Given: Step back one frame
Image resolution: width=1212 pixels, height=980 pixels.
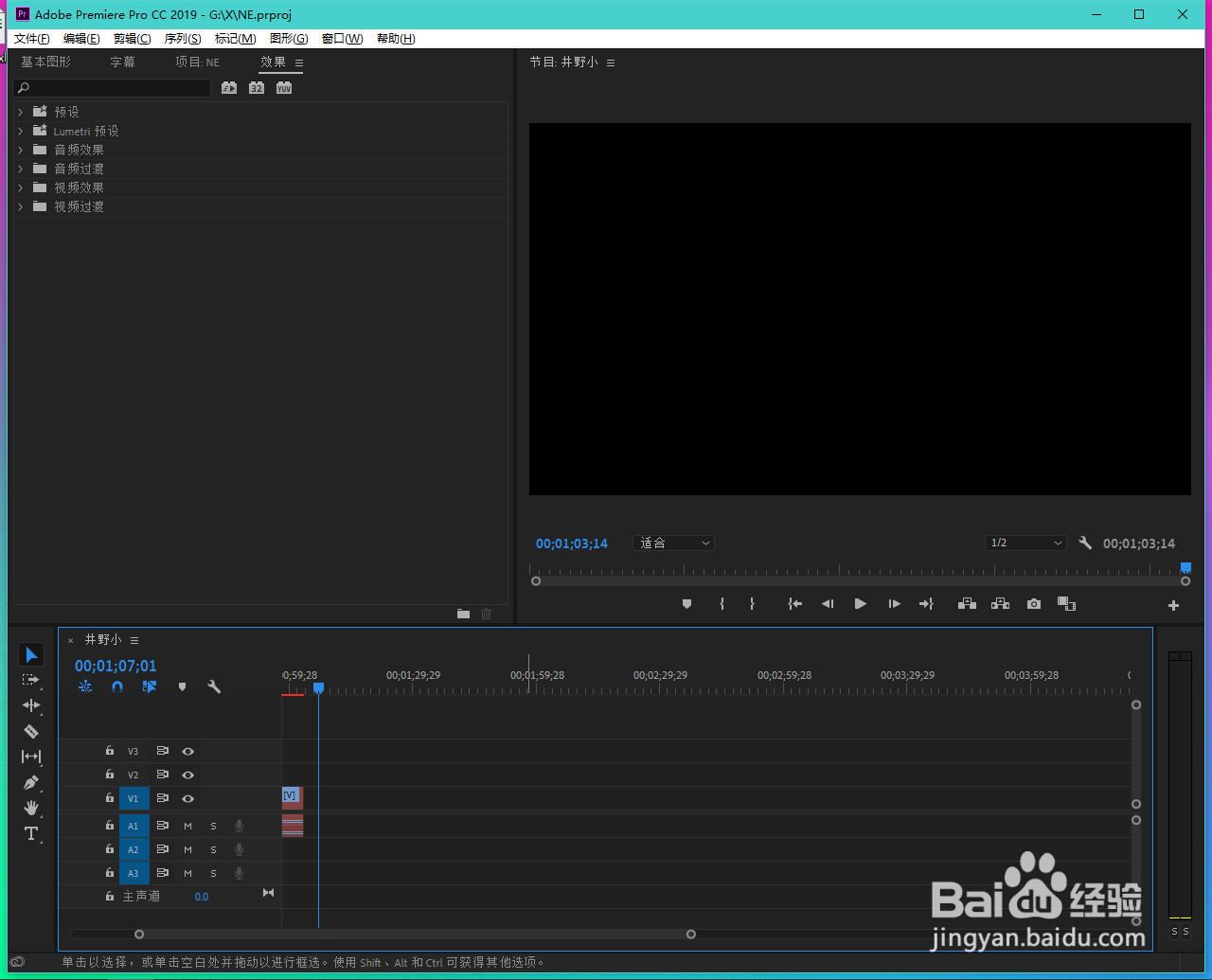Looking at the screenshot, I should pyautogui.click(x=828, y=604).
